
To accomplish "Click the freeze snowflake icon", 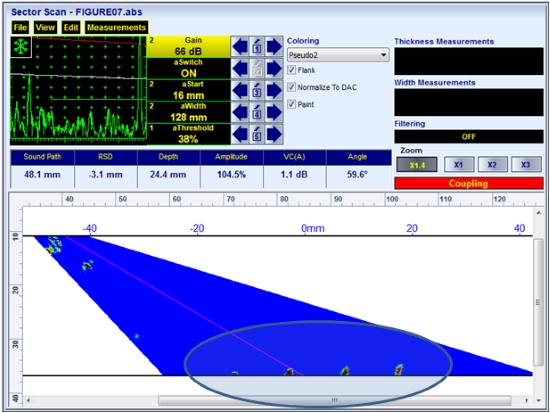I will click(x=21, y=47).
